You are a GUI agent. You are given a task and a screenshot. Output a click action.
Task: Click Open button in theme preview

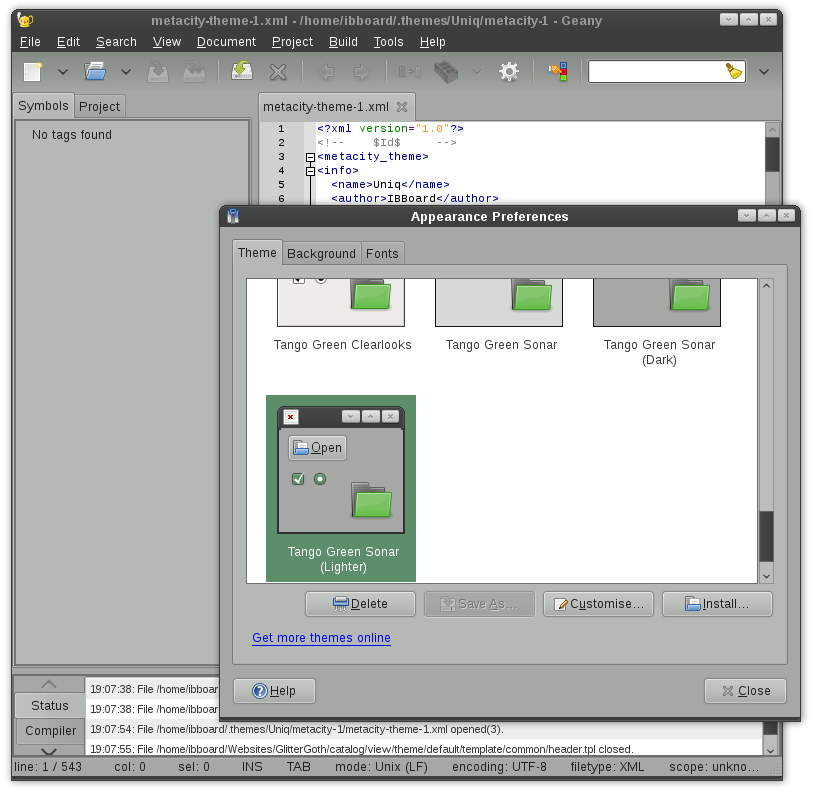[318, 448]
